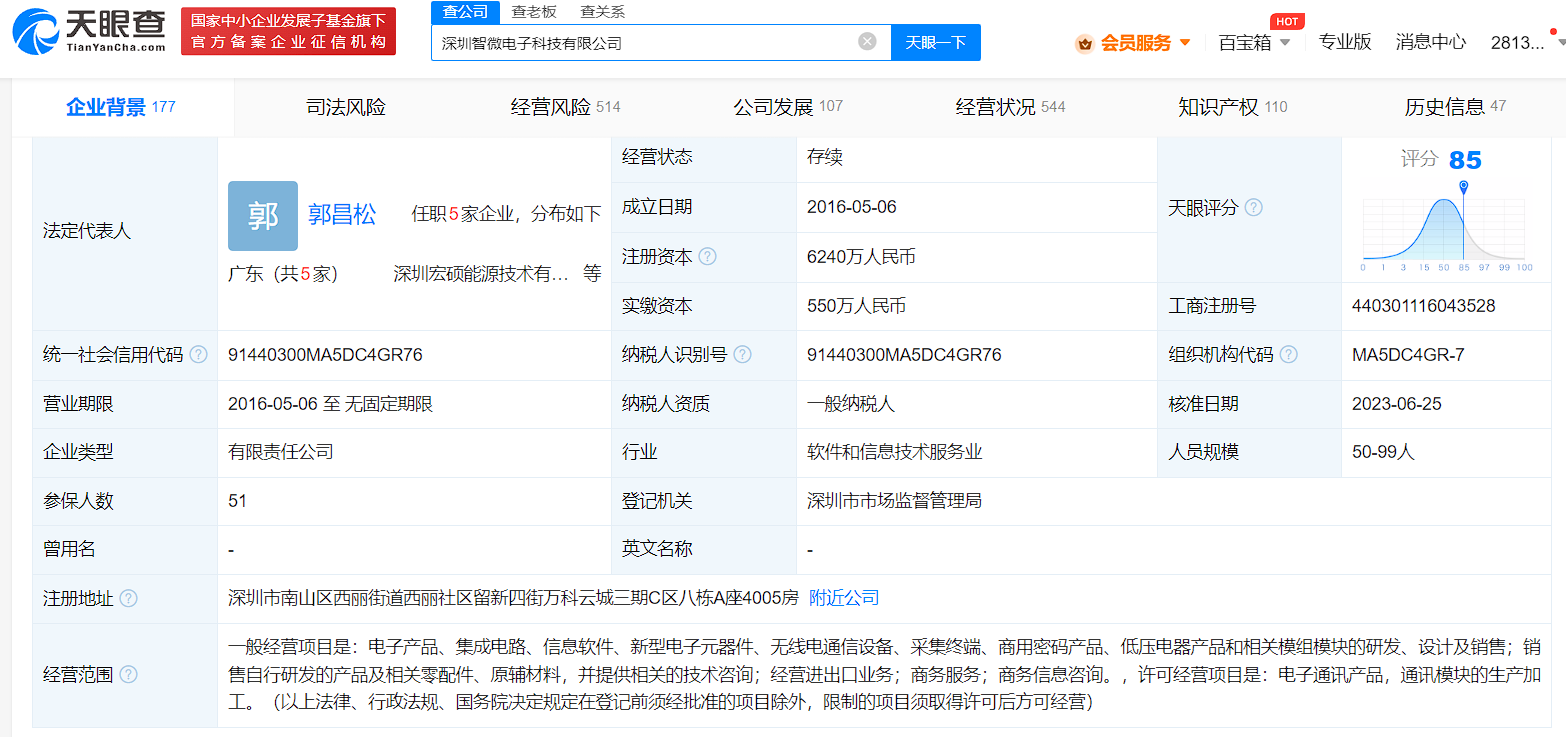Open the 消息中心 link
The width and height of the screenshot is (1566, 737).
[x=1431, y=42]
